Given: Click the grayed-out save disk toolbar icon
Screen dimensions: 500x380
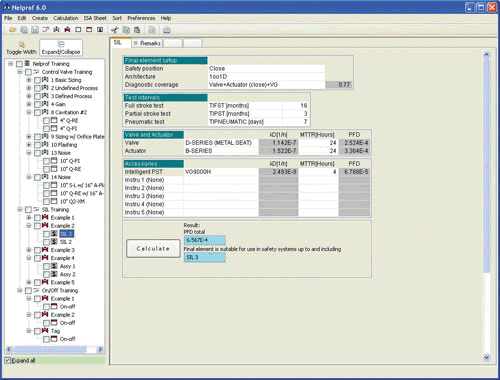Looking at the screenshot, I should 35,30.
